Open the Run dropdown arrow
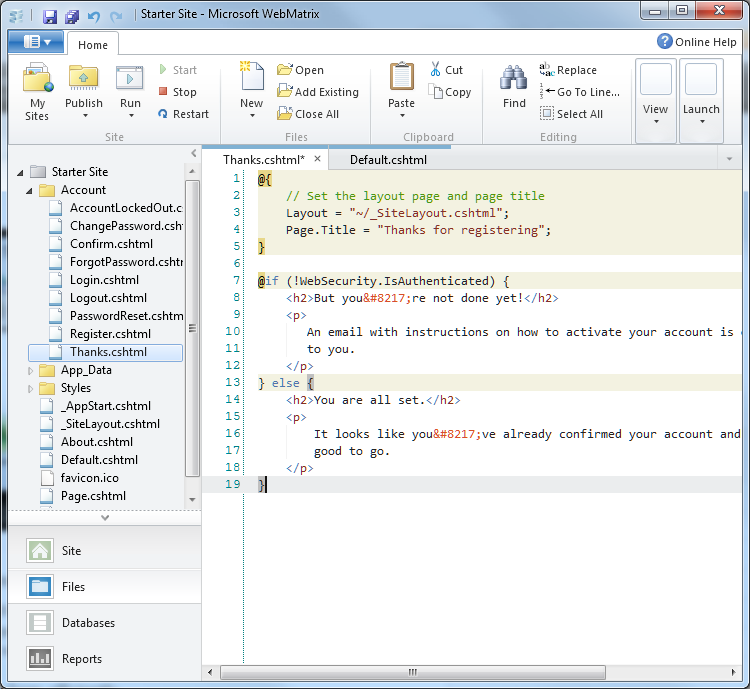The width and height of the screenshot is (750, 689). point(131,116)
